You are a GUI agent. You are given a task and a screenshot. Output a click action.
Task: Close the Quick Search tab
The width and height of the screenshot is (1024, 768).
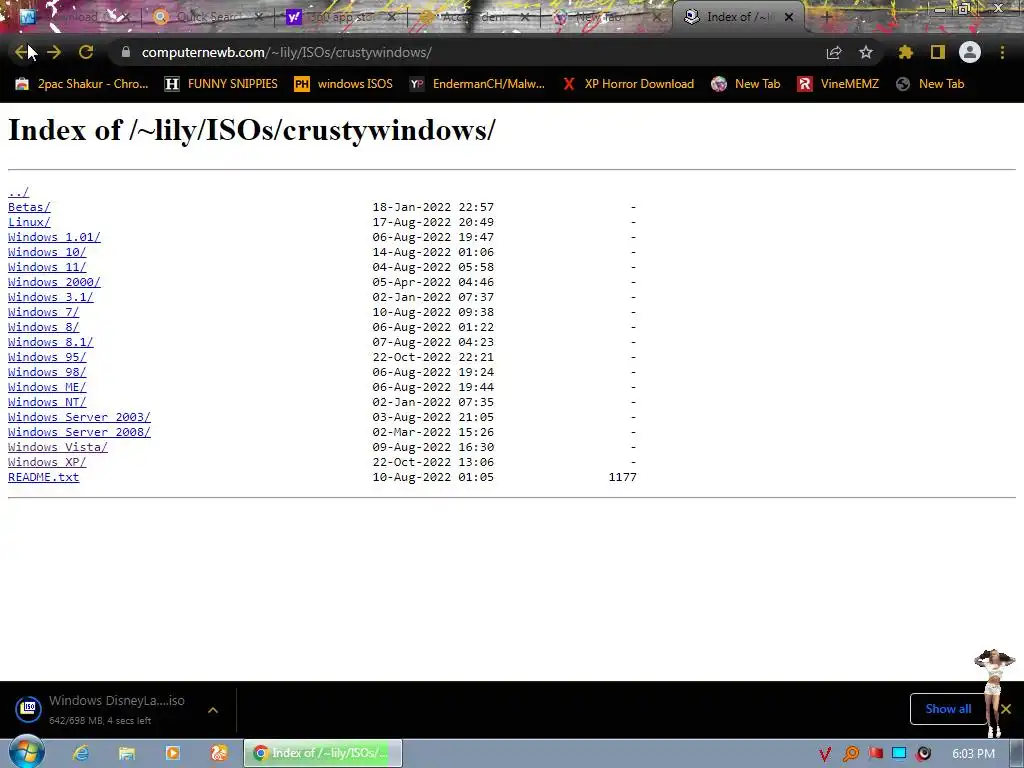[x=259, y=17]
